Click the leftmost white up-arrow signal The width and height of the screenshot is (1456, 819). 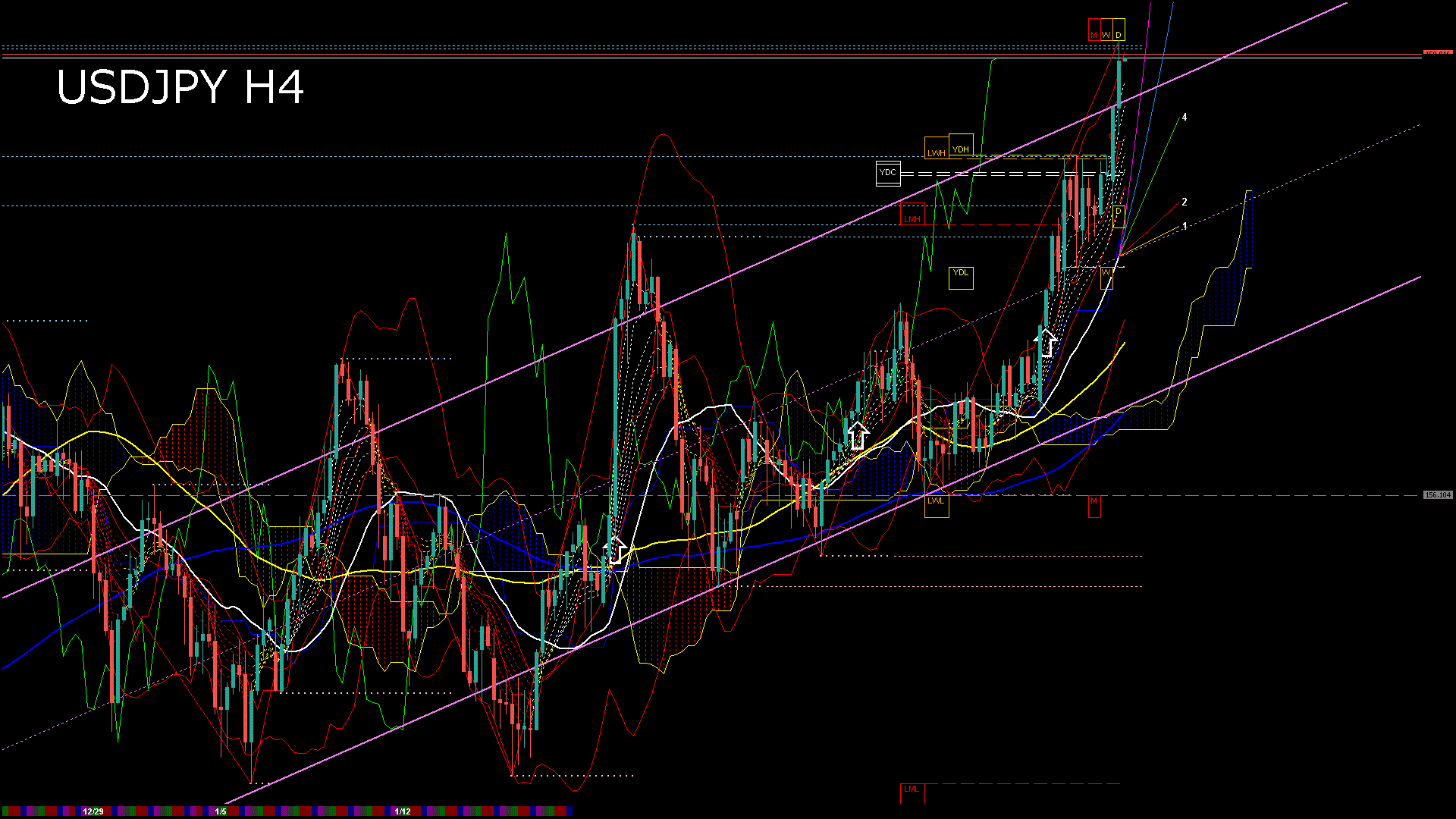(x=615, y=550)
